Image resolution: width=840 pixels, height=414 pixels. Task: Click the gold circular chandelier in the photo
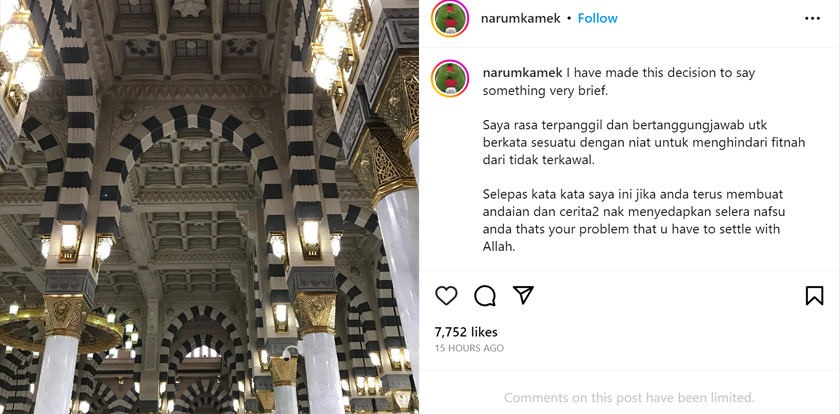61,330
